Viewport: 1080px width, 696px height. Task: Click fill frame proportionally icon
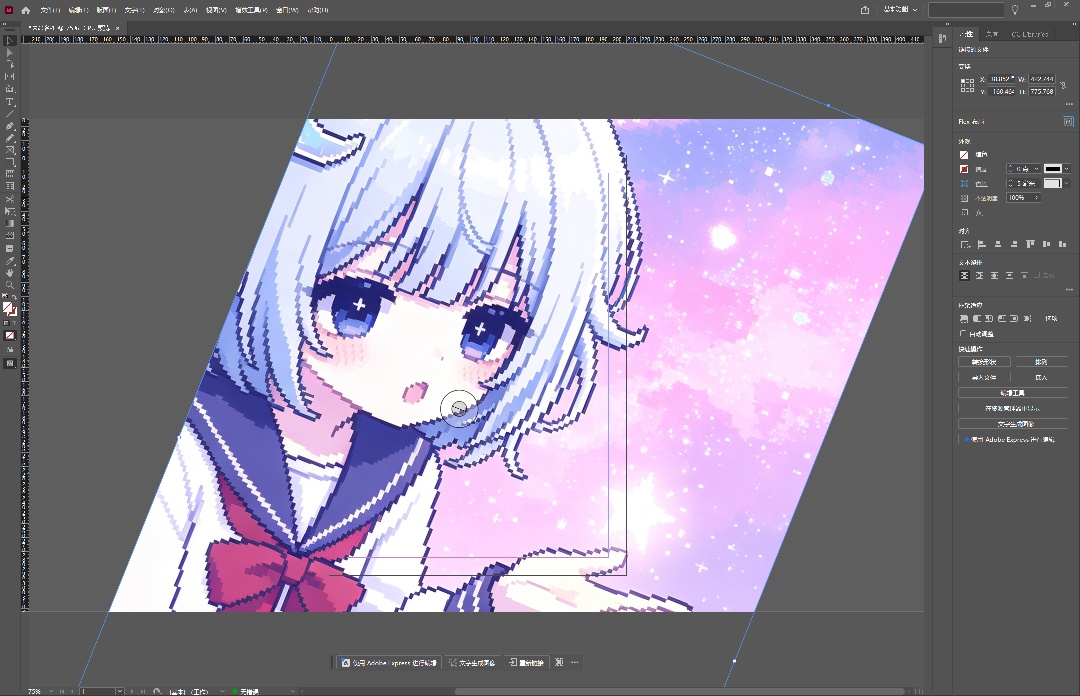pos(964,318)
